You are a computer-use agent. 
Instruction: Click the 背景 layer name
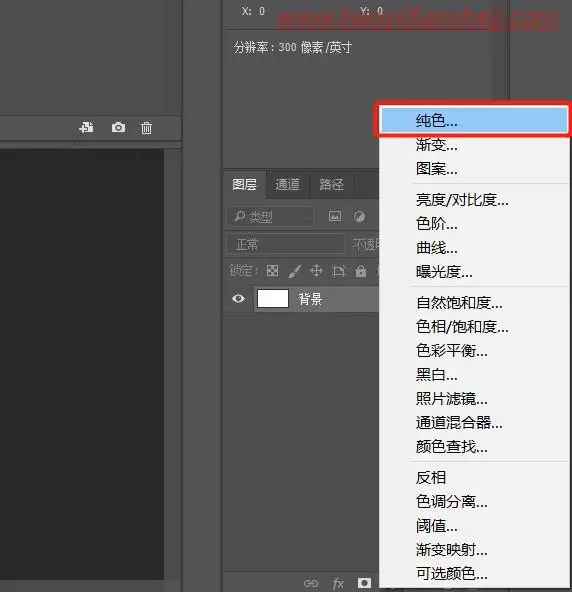coord(310,299)
